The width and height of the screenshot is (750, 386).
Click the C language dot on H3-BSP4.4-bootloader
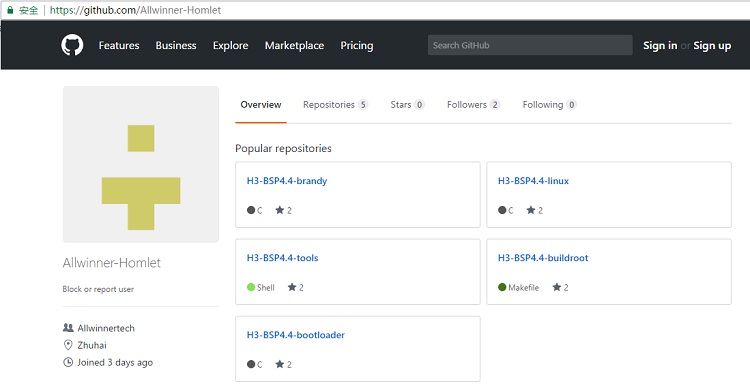(251, 364)
